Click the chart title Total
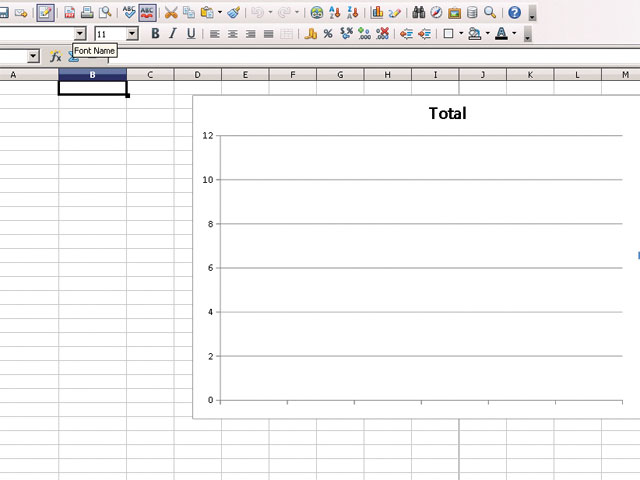Viewport: 640px width, 480px height. click(447, 113)
